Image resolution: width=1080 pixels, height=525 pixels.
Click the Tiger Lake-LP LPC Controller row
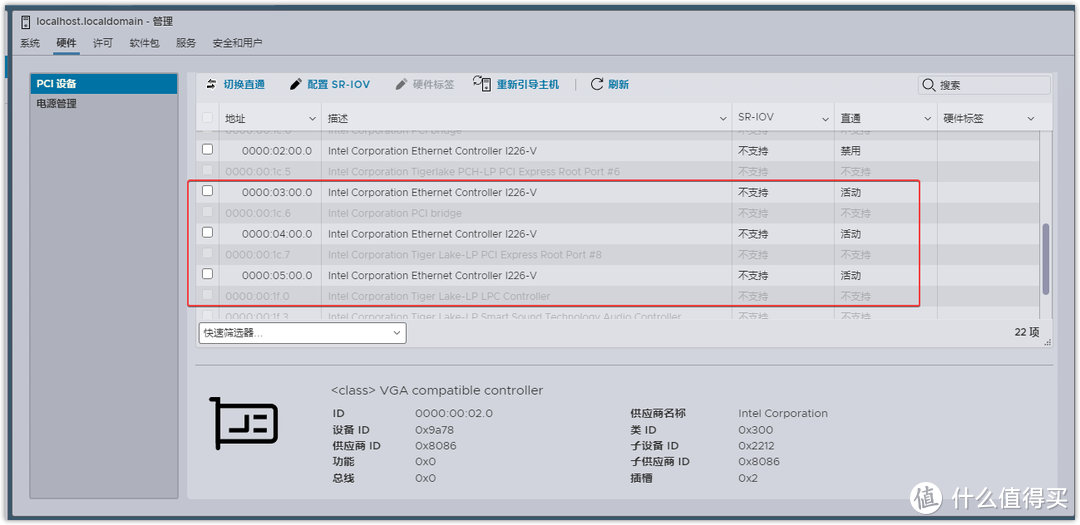click(617, 296)
